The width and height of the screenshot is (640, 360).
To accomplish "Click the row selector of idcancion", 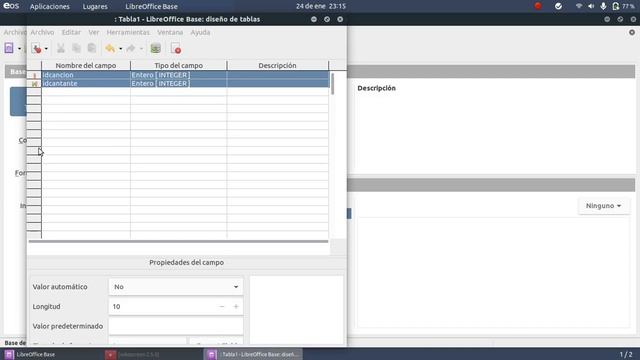I will [x=34, y=75].
